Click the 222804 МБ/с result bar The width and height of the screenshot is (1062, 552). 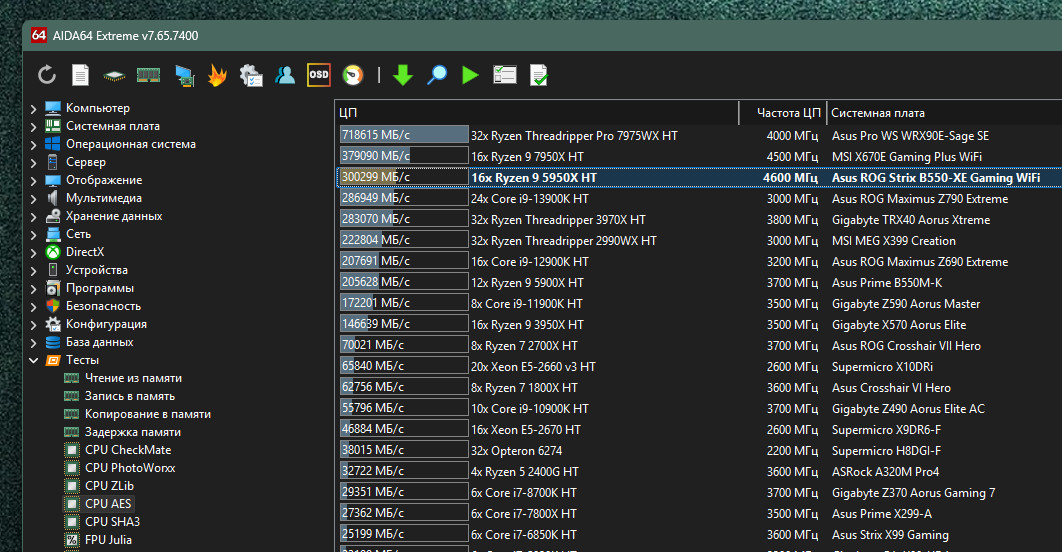404,240
